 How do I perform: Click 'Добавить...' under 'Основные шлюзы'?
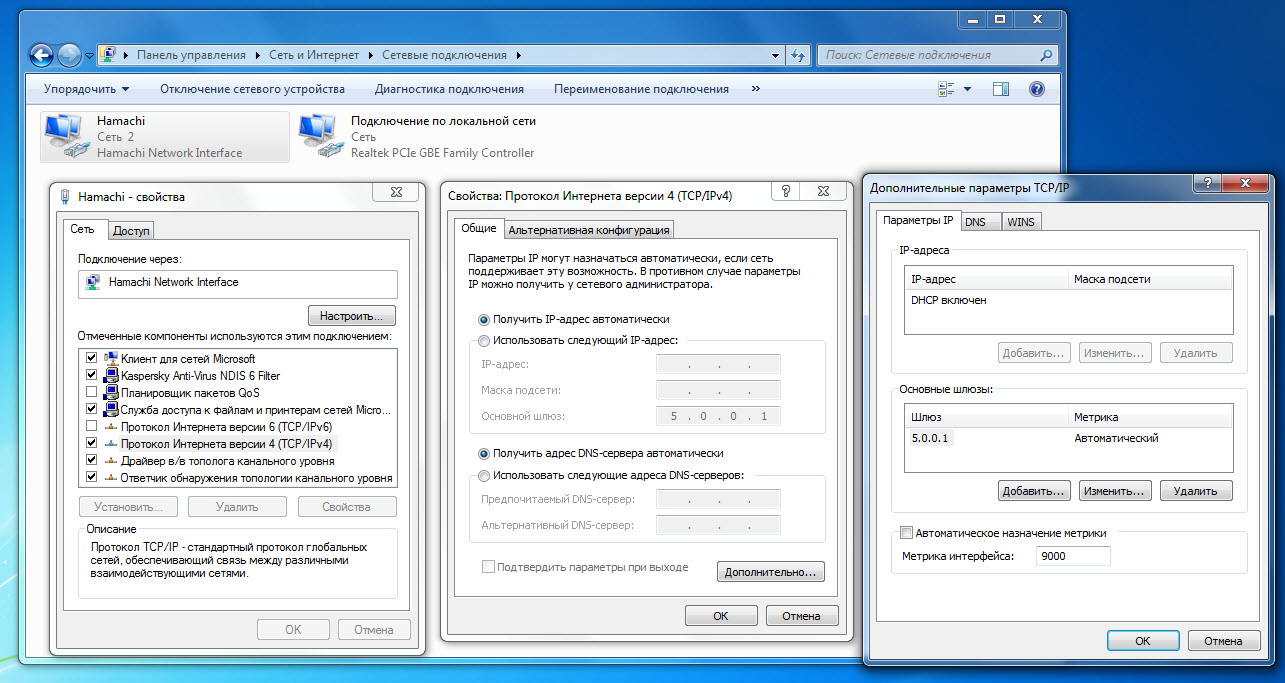coord(1034,491)
